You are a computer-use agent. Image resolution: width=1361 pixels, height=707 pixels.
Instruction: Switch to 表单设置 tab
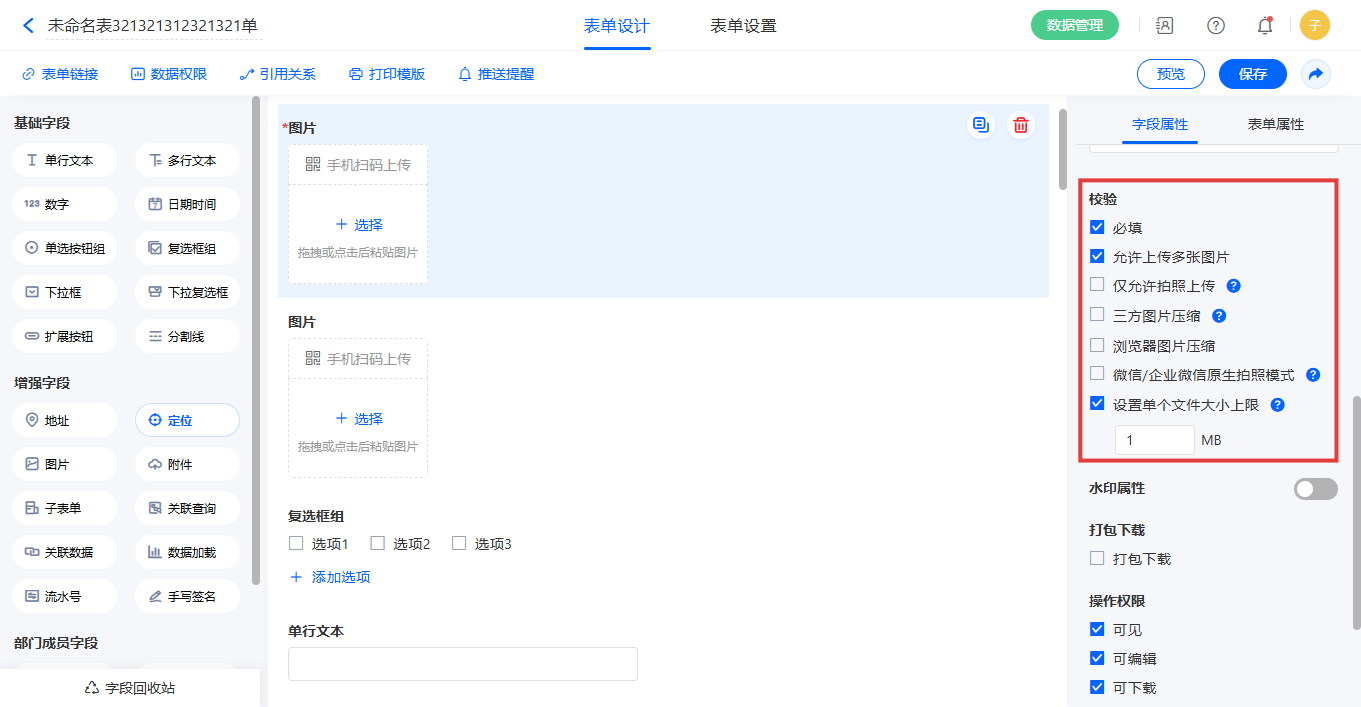click(x=743, y=26)
